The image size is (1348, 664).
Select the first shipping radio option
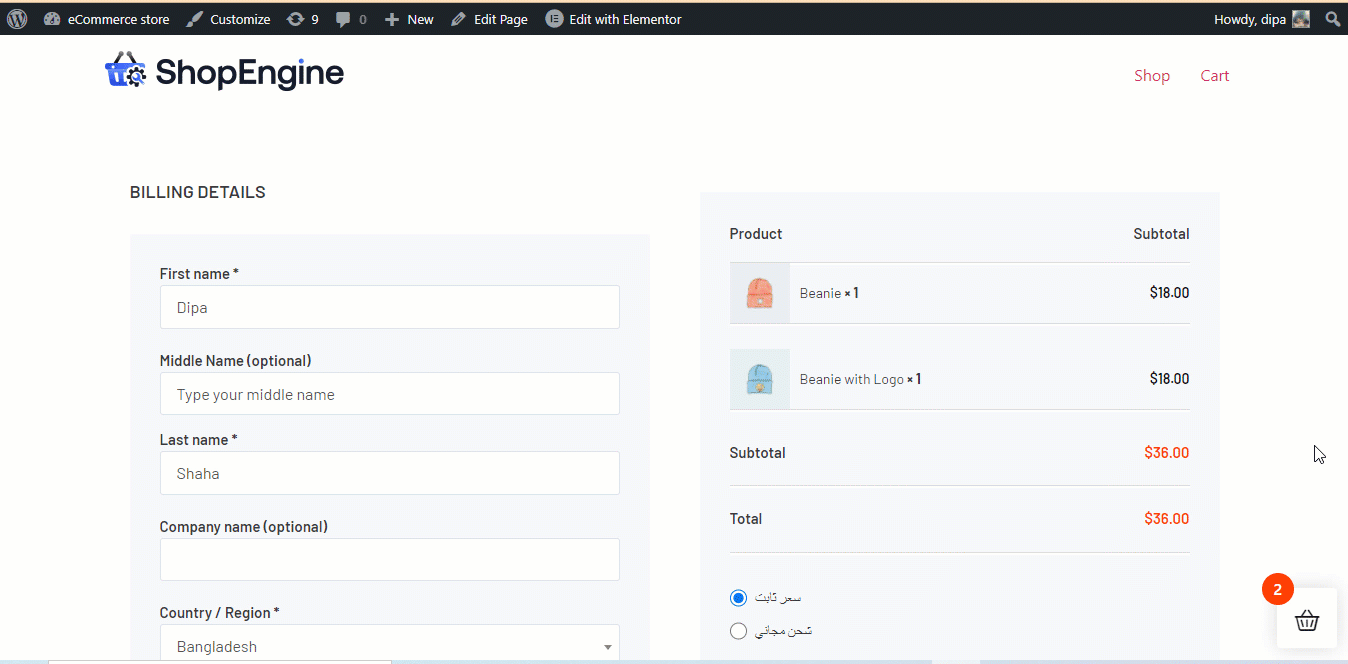(738, 598)
